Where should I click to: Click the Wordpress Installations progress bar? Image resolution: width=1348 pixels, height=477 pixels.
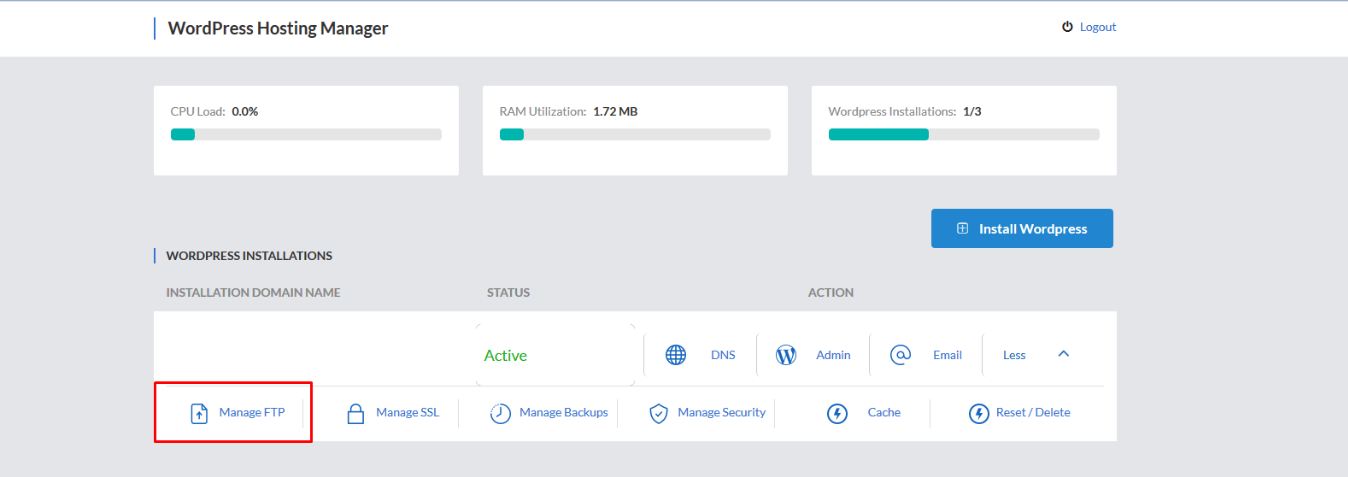point(964,134)
